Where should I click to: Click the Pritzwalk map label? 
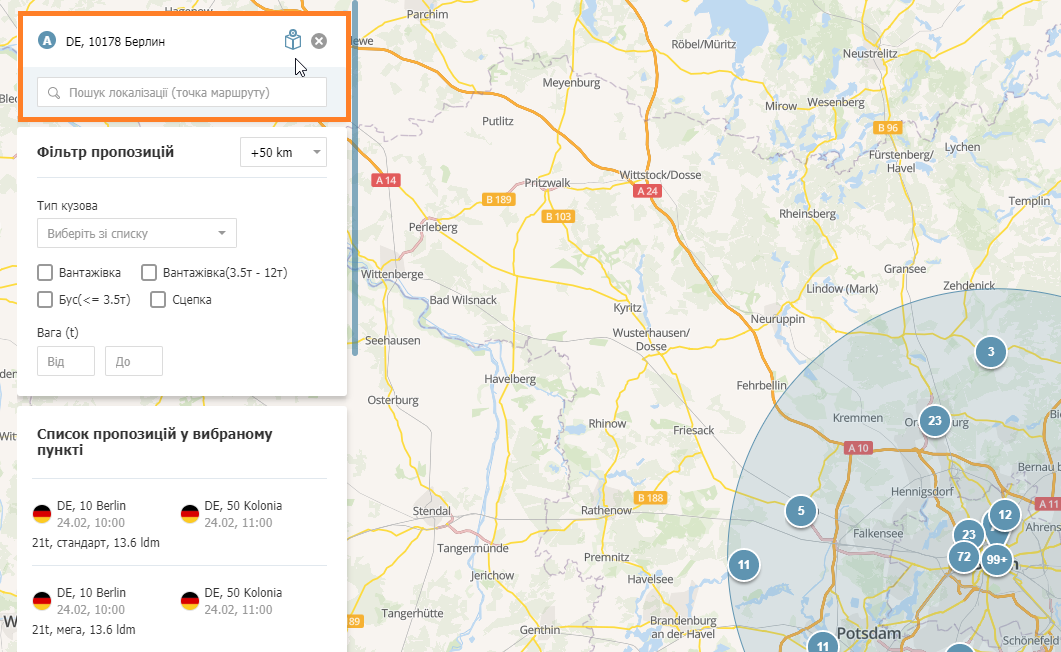(547, 183)
